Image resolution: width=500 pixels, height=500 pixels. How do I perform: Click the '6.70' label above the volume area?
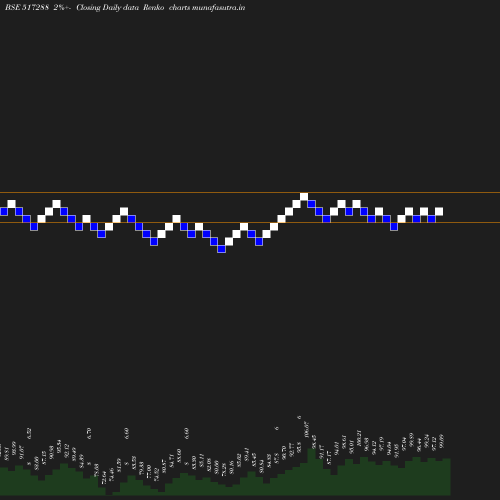(x=89, y=433)
